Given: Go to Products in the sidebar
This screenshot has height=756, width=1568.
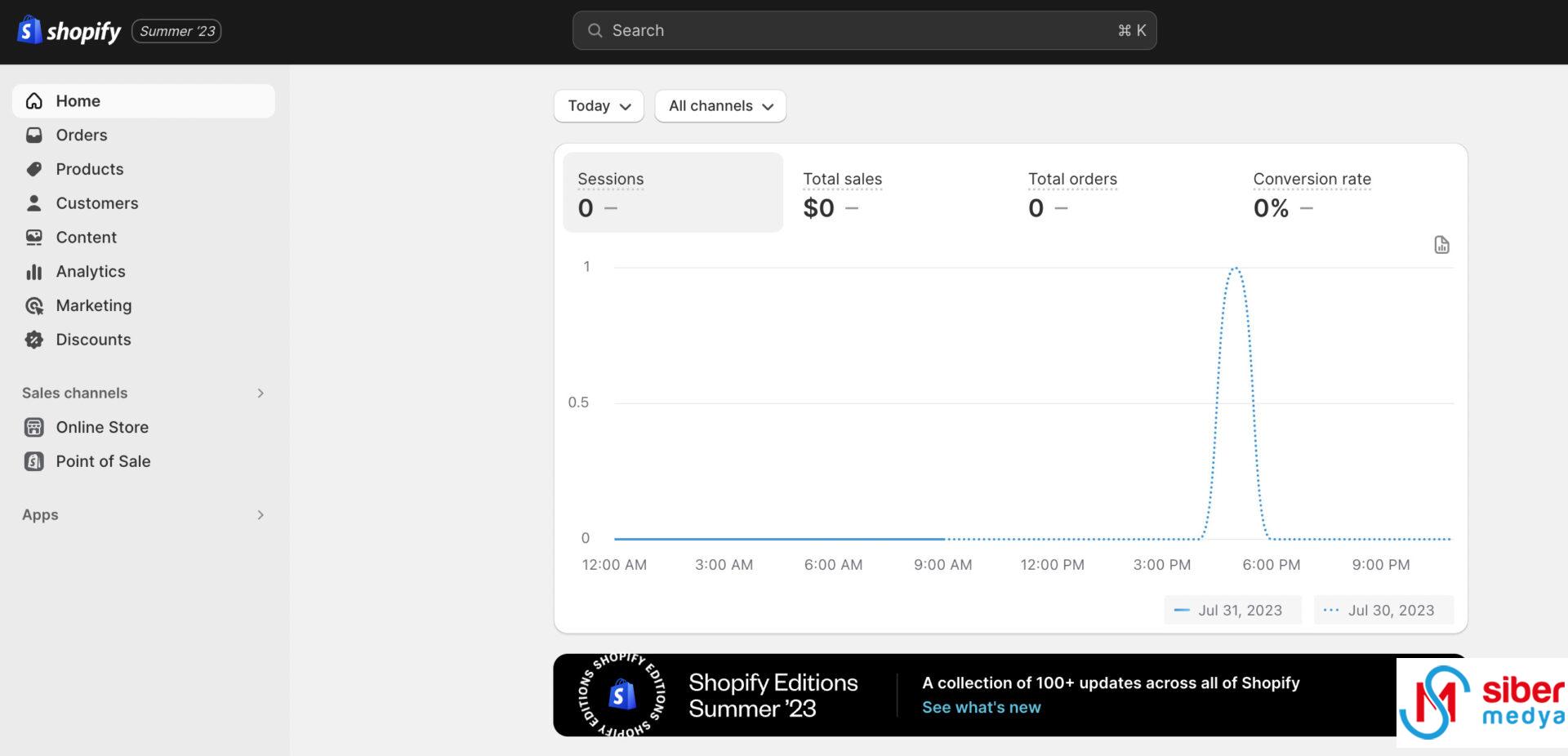Looking at the screenshot, I should 144,169.
